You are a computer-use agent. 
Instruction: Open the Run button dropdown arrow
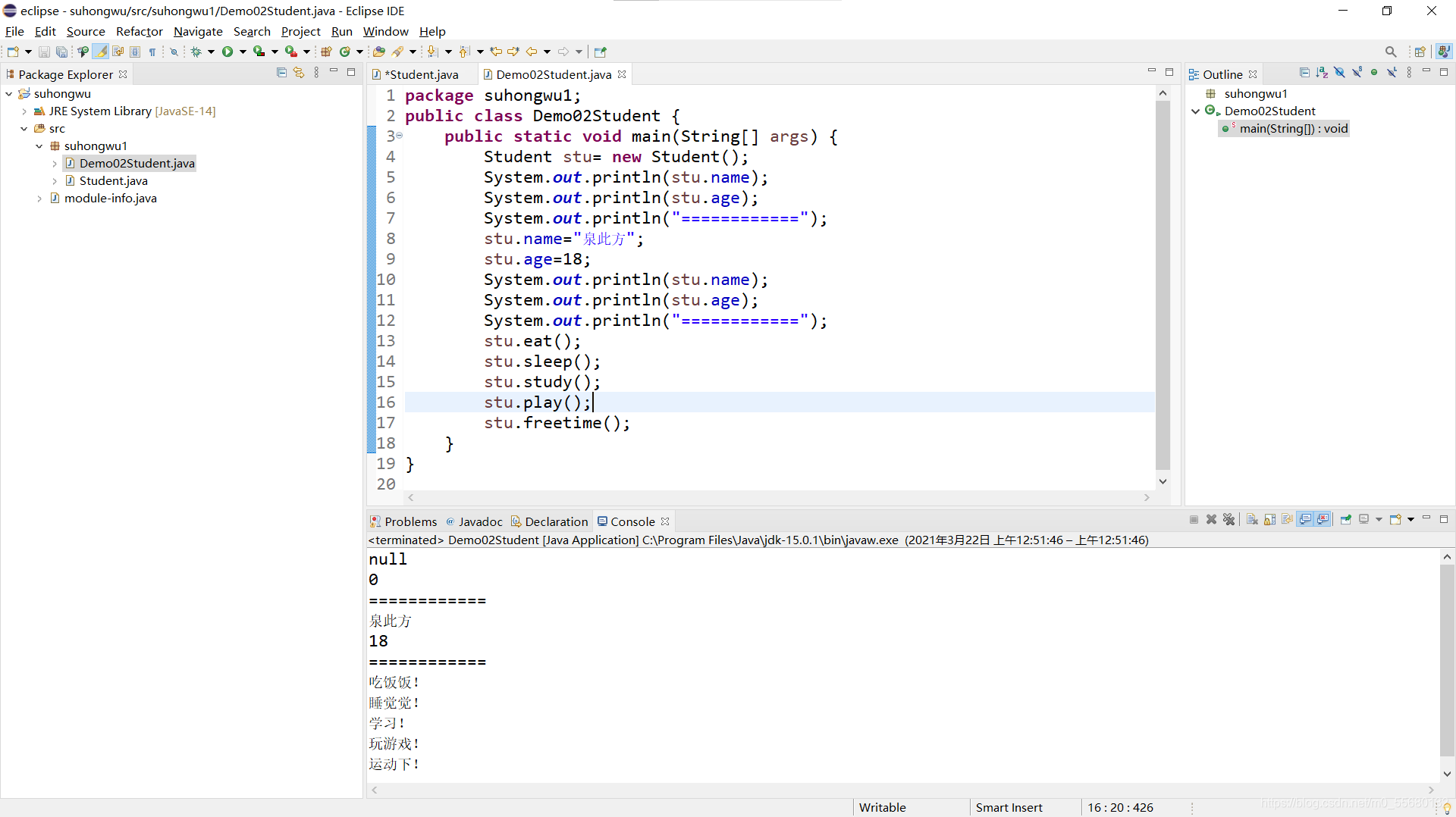243,52
